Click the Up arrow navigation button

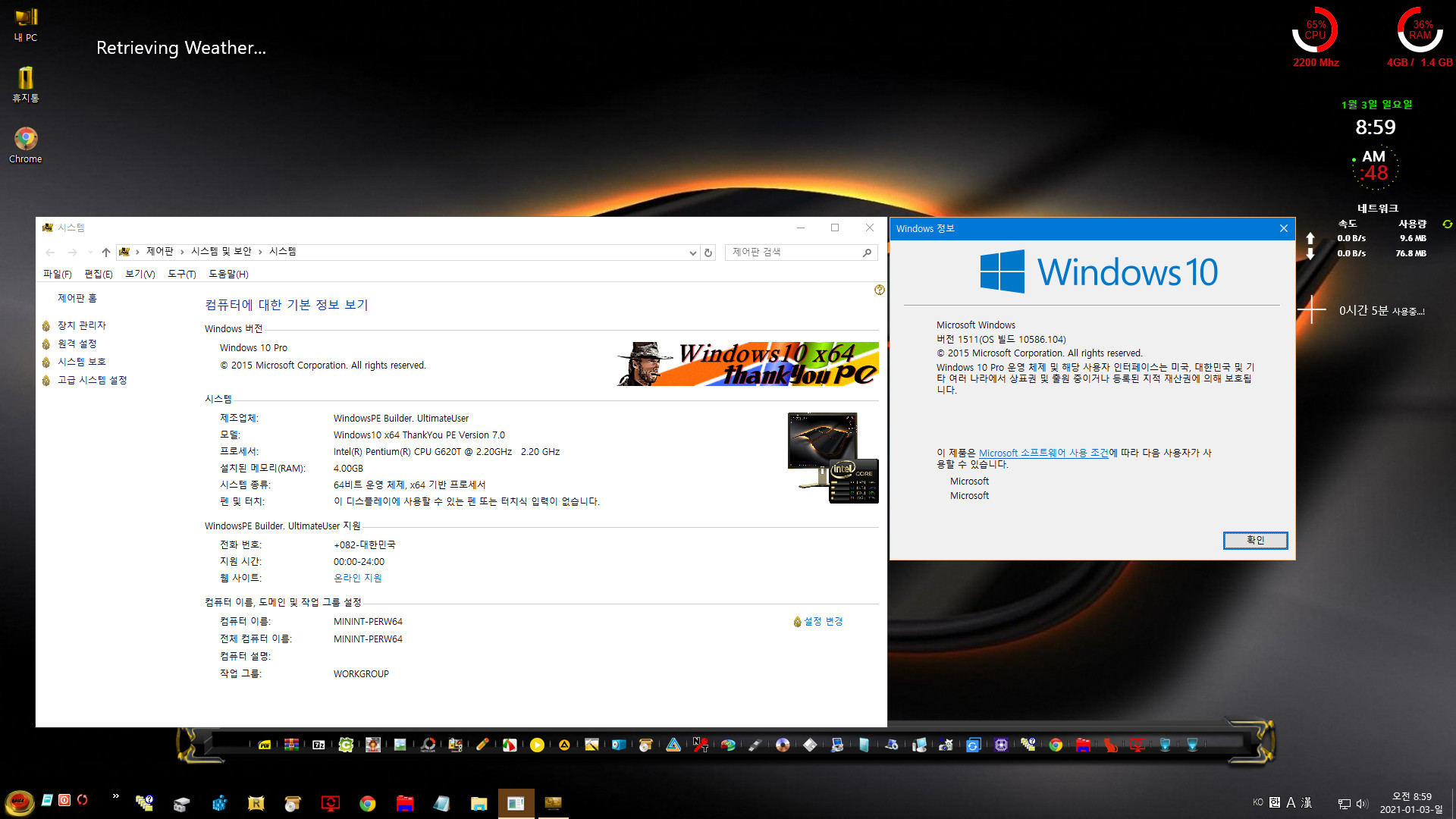coord(106,252)
